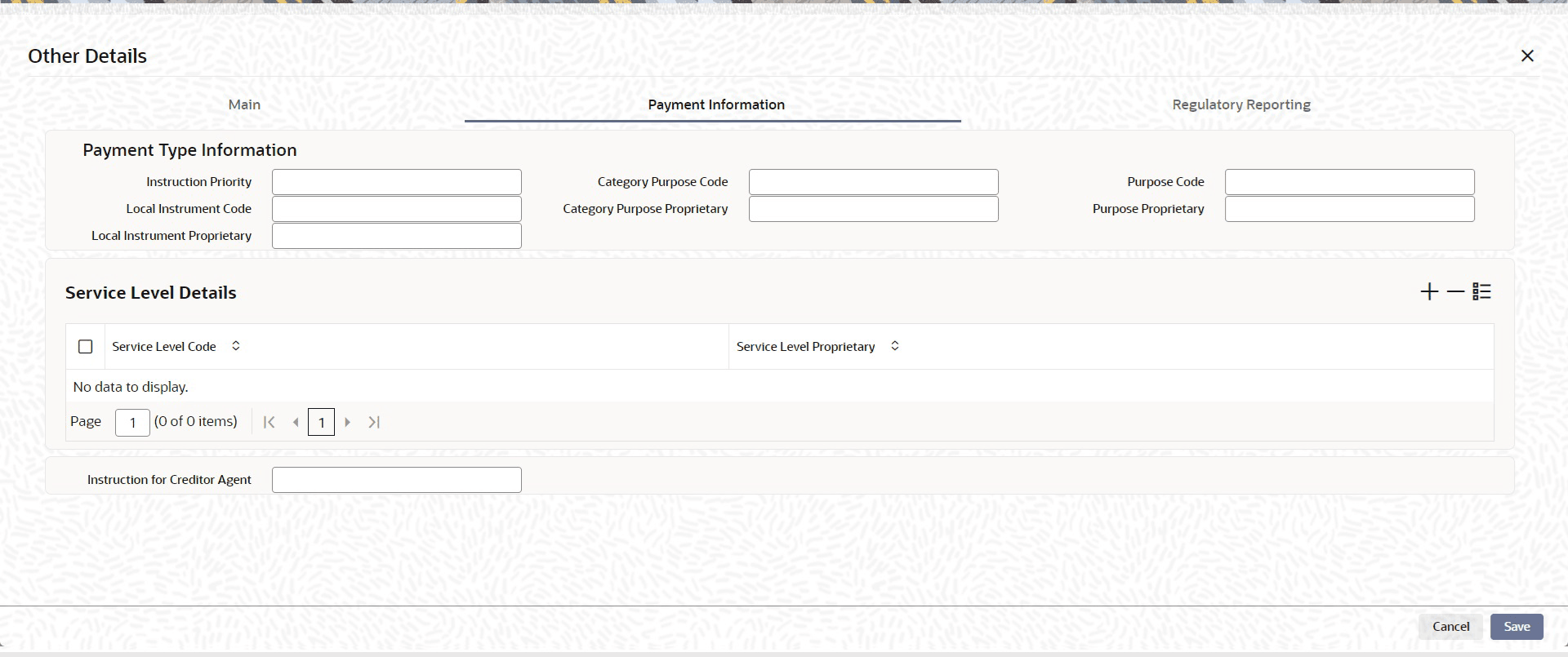The height and width of the screenshot is (657, 1568).
Task: Click the Purpose Proprietary label
Action: pyautogui.click(x=1148, y=209)
